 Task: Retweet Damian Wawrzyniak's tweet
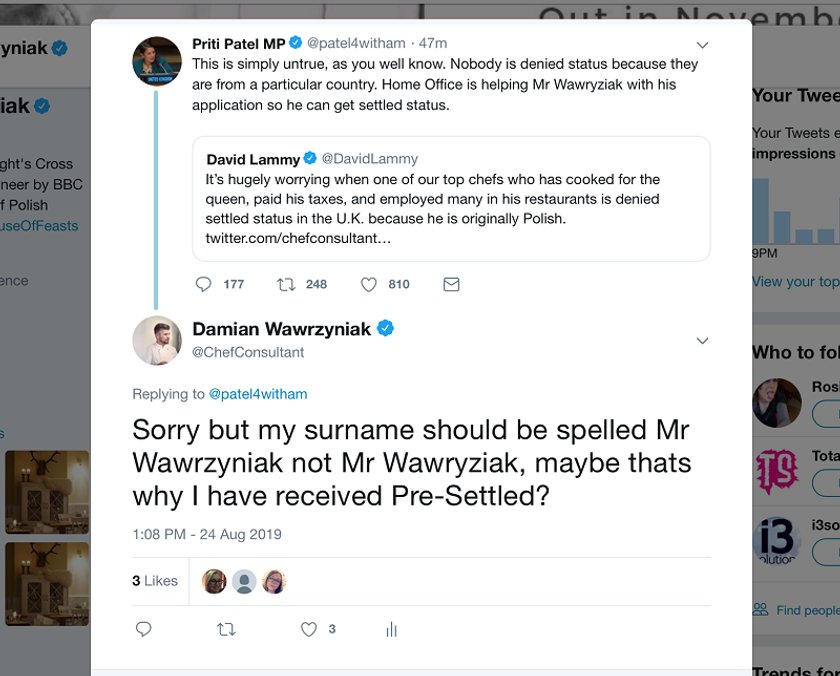(x=226, y=629)
